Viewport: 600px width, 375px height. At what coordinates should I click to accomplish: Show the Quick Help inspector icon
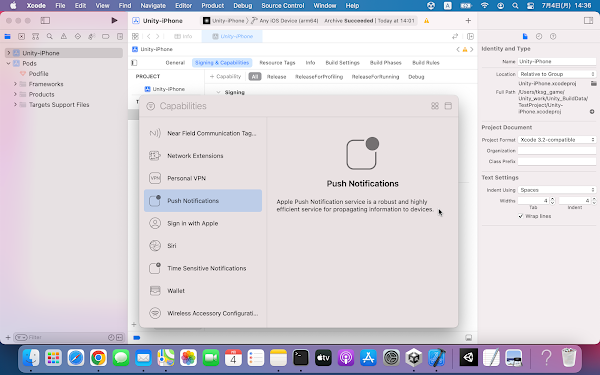point(553,36)
